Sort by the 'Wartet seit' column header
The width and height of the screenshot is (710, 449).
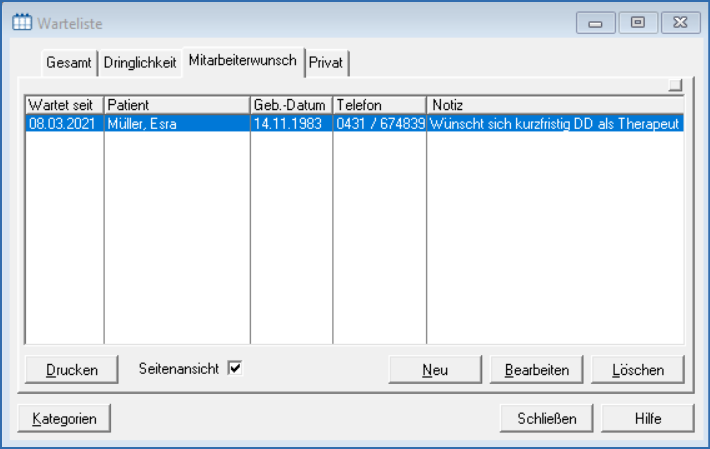(x=64, y=105)
